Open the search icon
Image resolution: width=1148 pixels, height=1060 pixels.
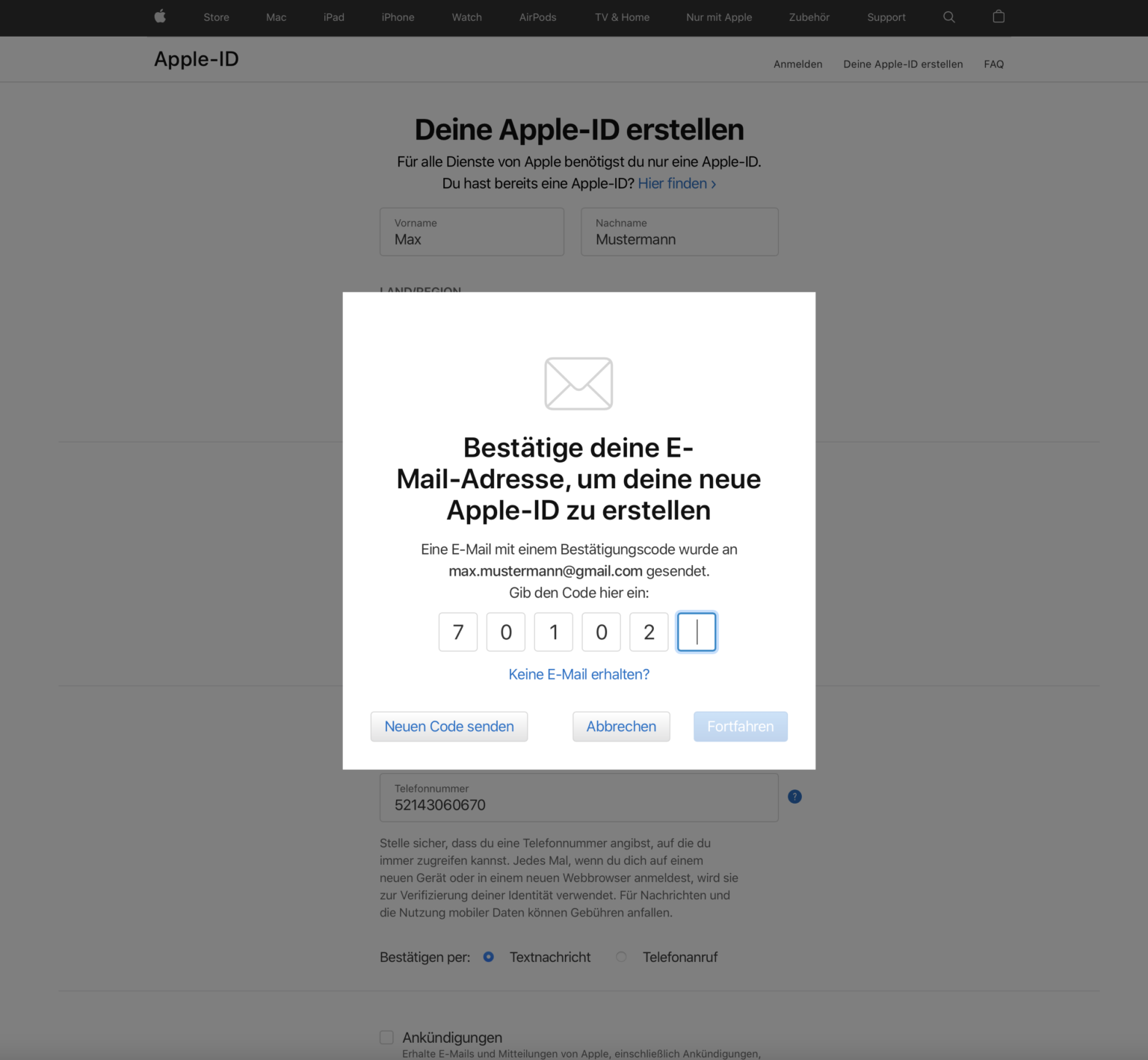[x=949, y=16]
